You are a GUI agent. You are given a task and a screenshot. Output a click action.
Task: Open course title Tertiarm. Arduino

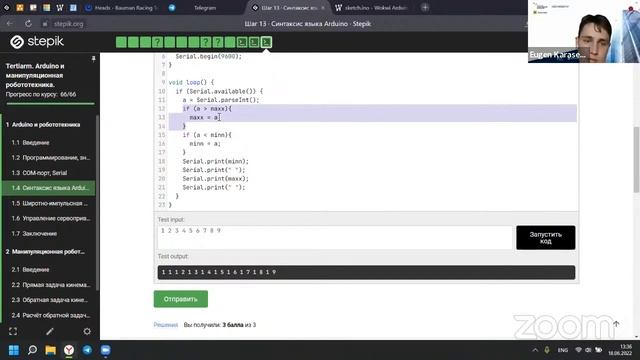click(35, 75)
